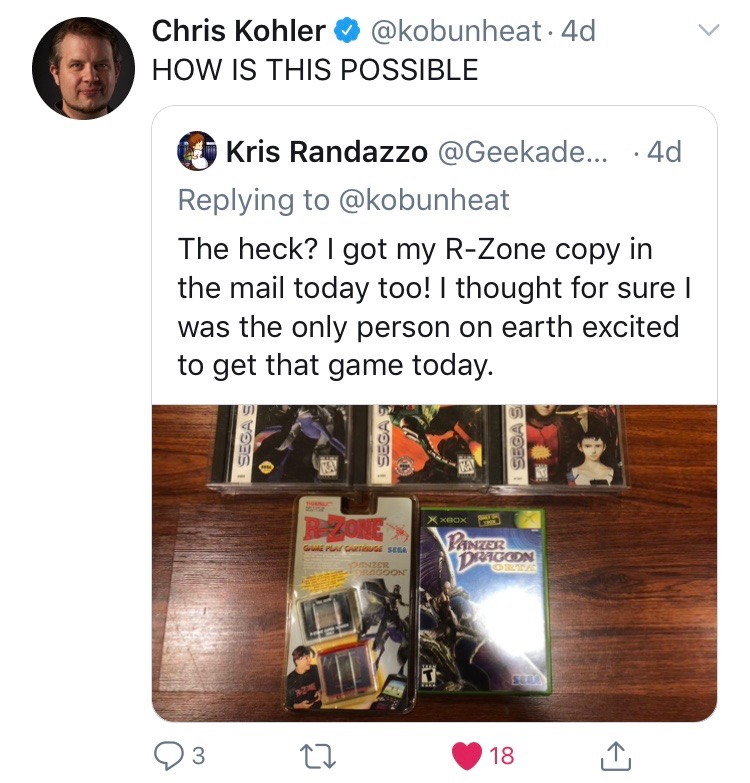Open the @kobunheat handle in header
750x783 pixels.
(x=455, y=31)
